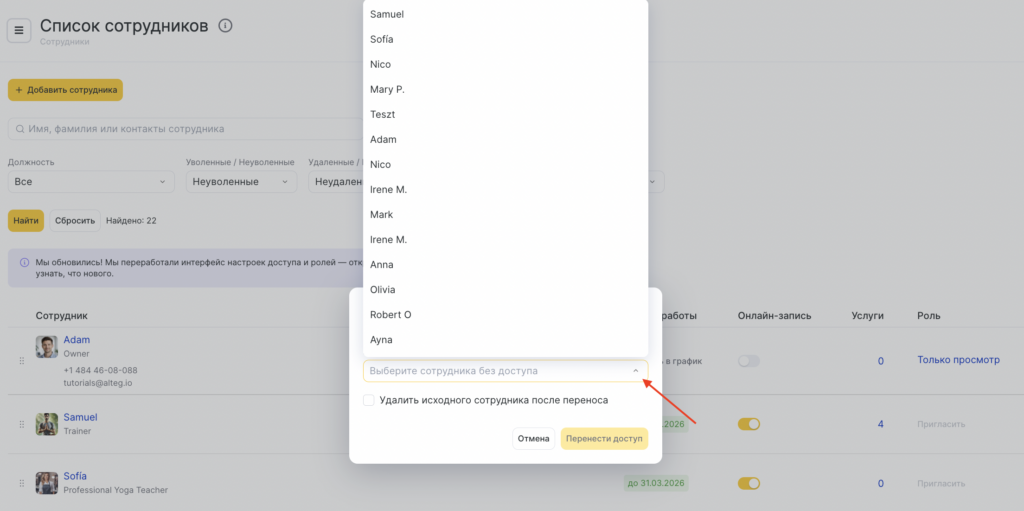The image size is (1024, 511).
Task: Open the hamburger sidebar menu
Action: (19, 30)
